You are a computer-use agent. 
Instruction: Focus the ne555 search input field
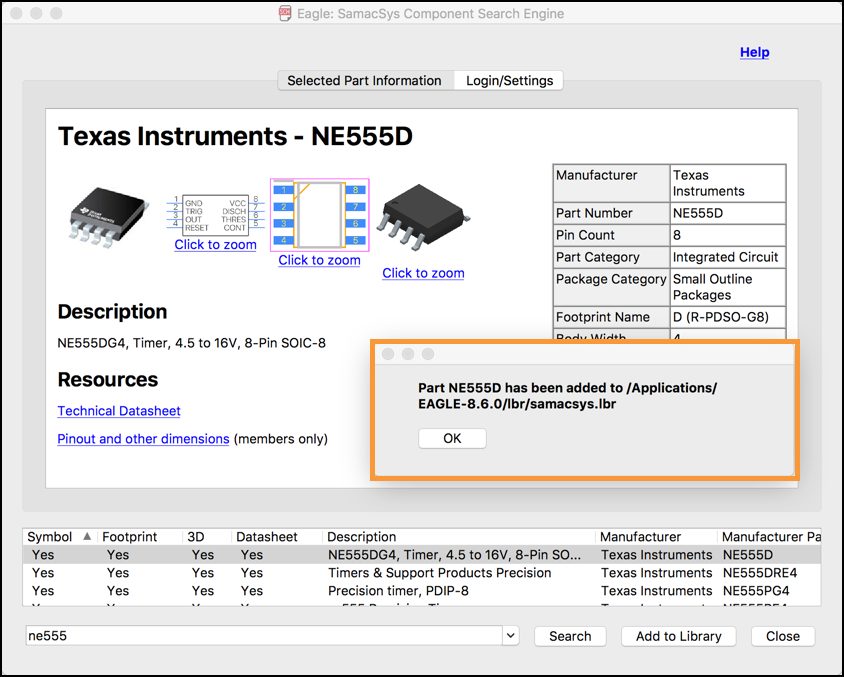point(264,636)
